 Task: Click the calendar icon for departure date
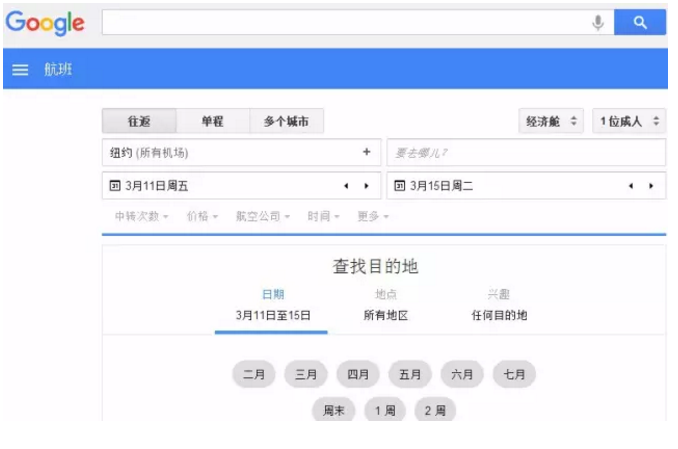click(x=115, y=186)
